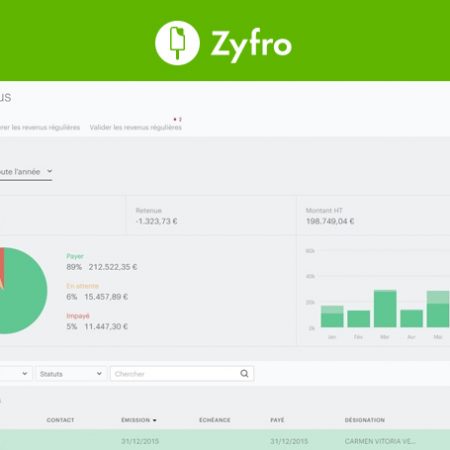Click the Montant HT value 198.749,04 €

pos(330,221)
